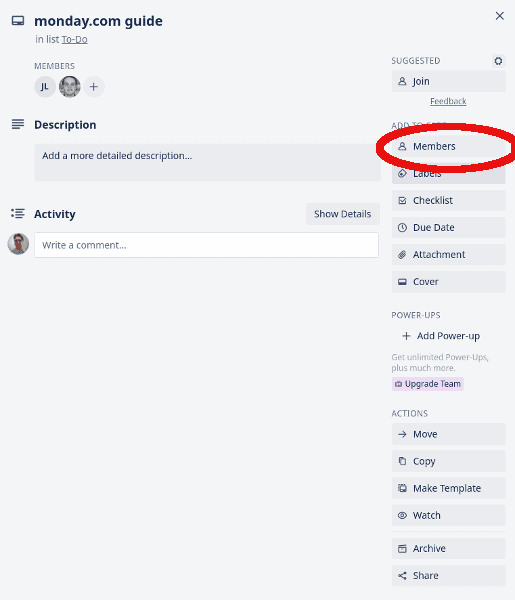Screen dimensions: 515x600
Task: Open the JL member avatar
Action: [45, 87]
